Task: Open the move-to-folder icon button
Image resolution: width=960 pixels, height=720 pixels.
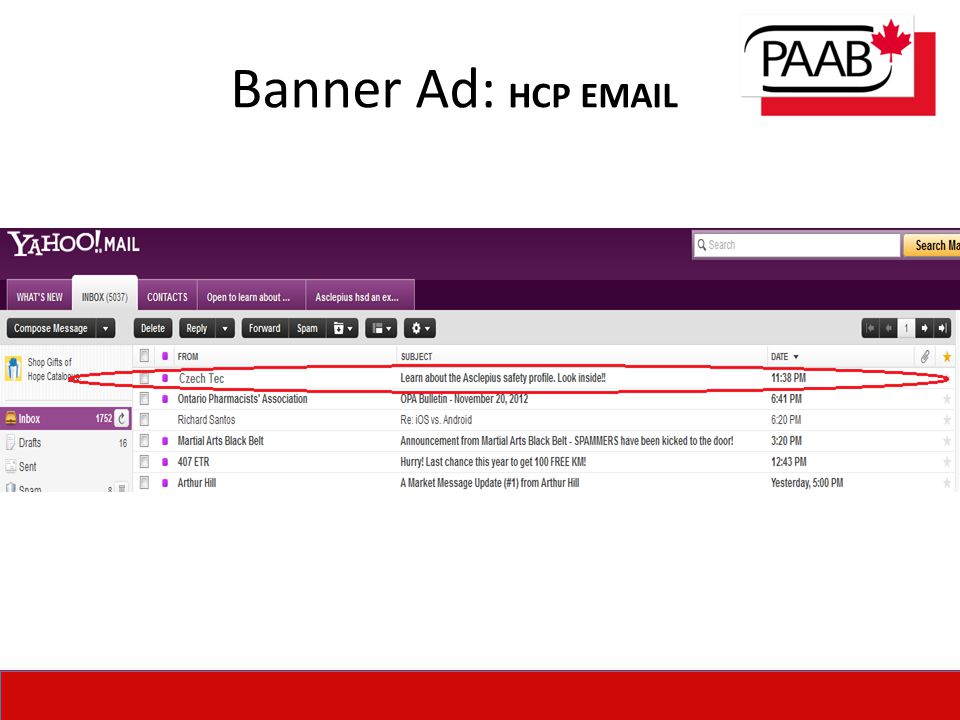Action: [342, 329]
